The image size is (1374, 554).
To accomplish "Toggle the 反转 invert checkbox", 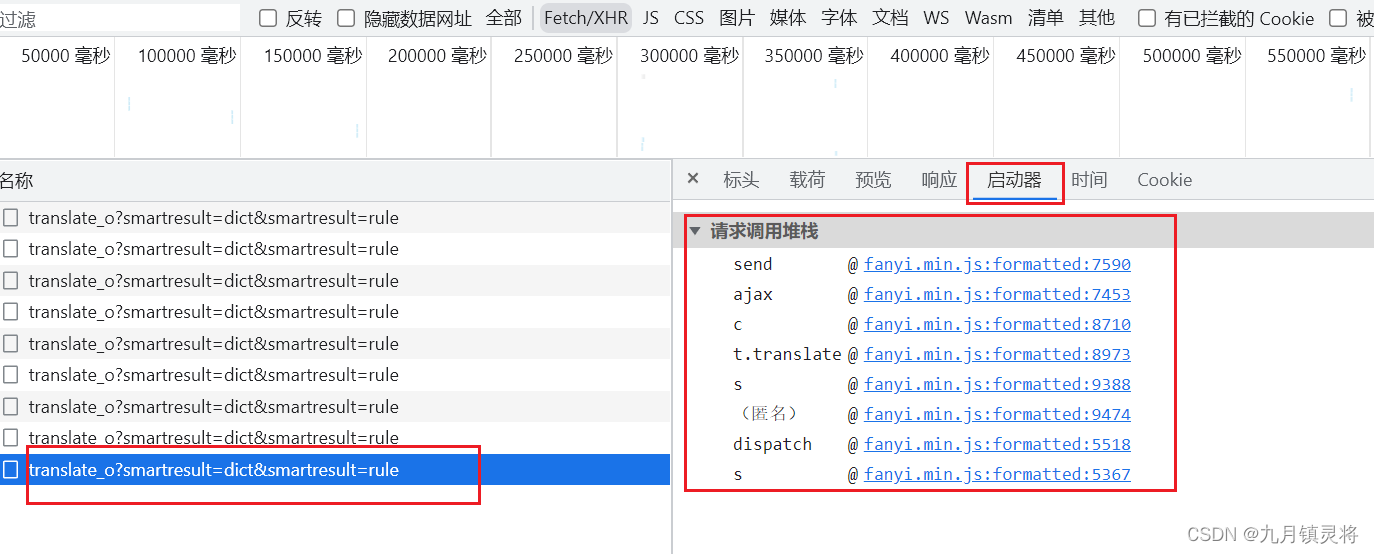I will (x=268, y=18).
